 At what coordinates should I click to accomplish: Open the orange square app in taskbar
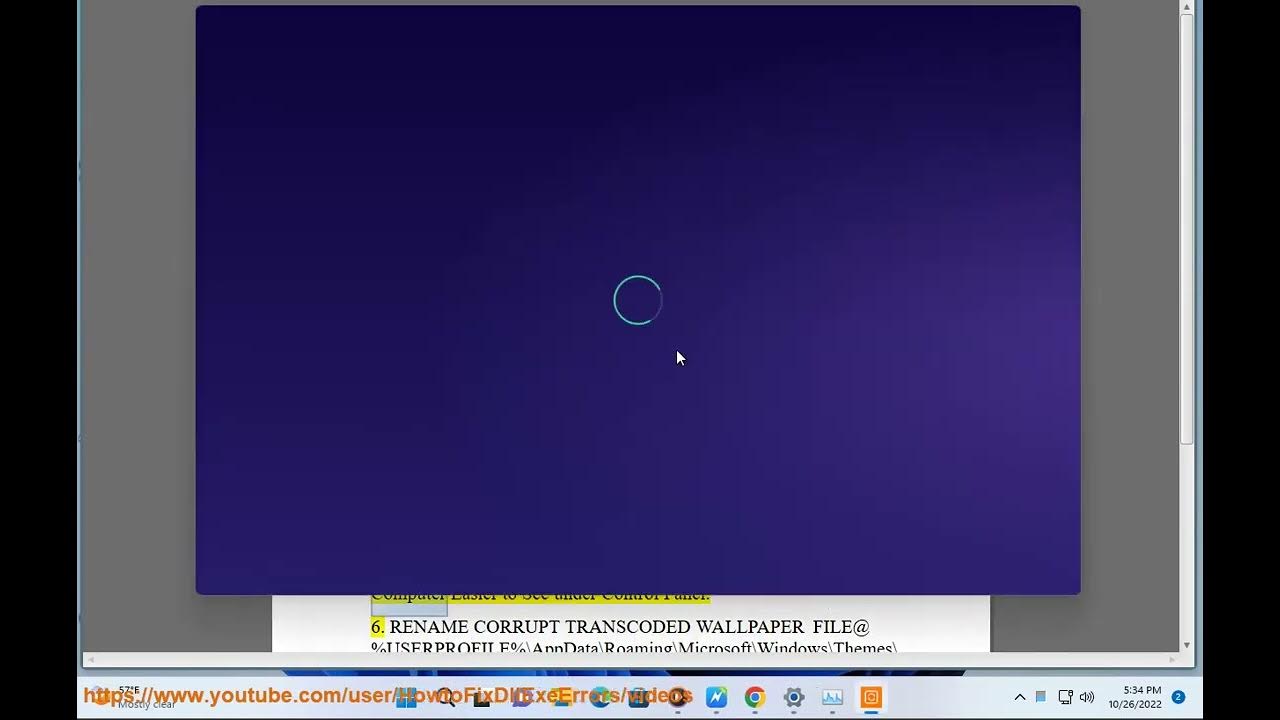(871, 697)
